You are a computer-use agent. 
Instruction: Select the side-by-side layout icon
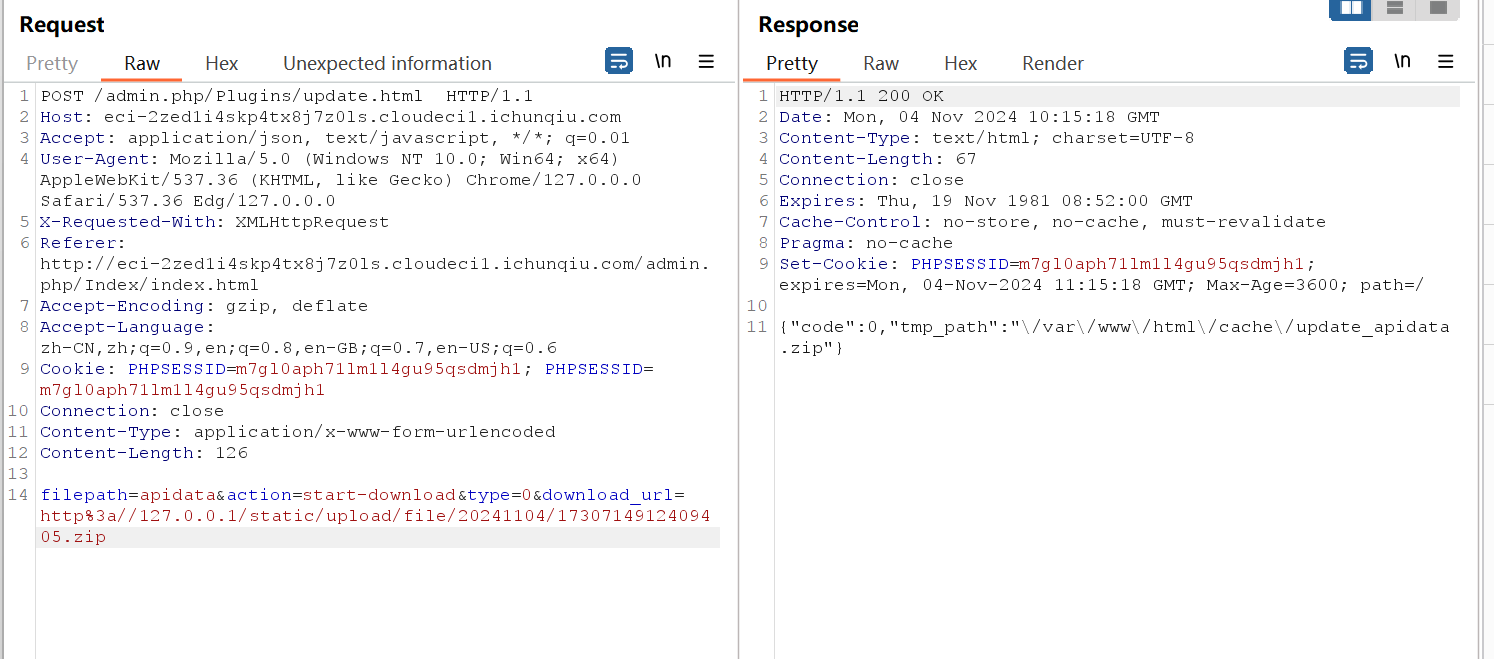point(1351,8)
